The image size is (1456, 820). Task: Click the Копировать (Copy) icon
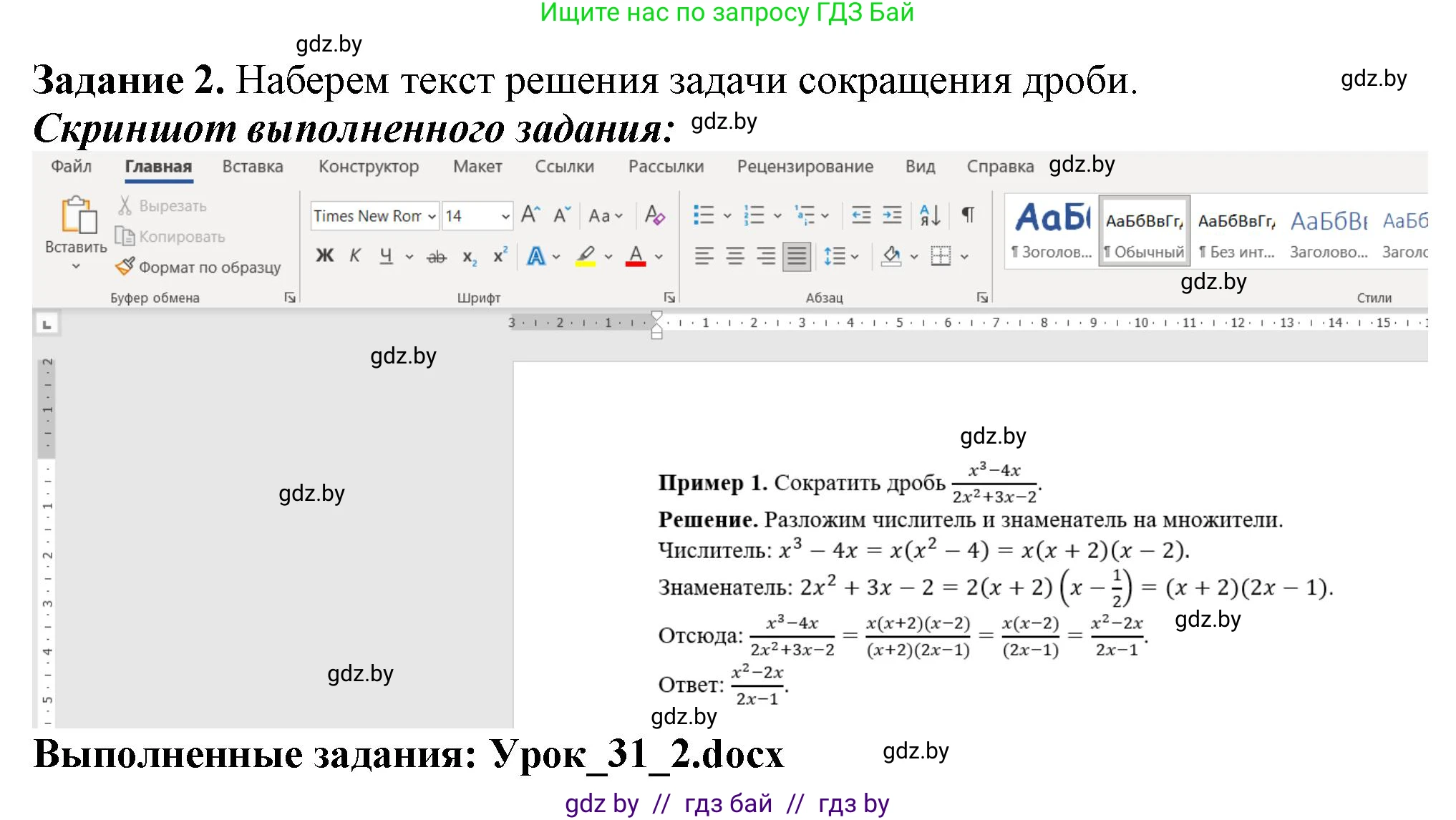pos(125,236)
